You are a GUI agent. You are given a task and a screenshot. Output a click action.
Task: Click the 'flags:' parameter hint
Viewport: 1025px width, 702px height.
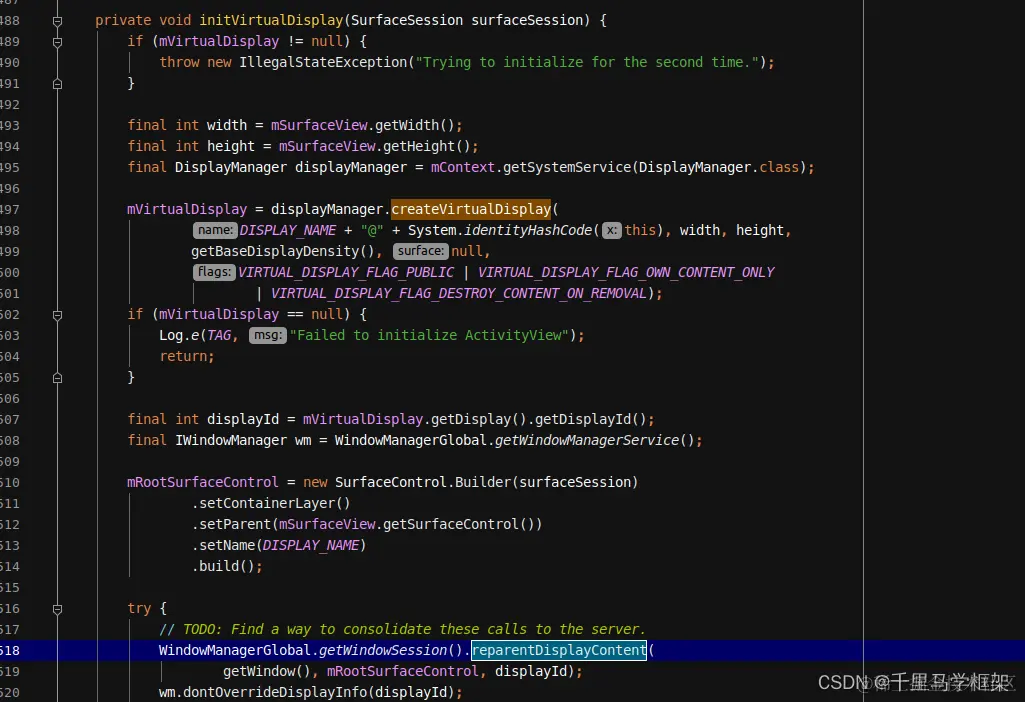[214, 272]
